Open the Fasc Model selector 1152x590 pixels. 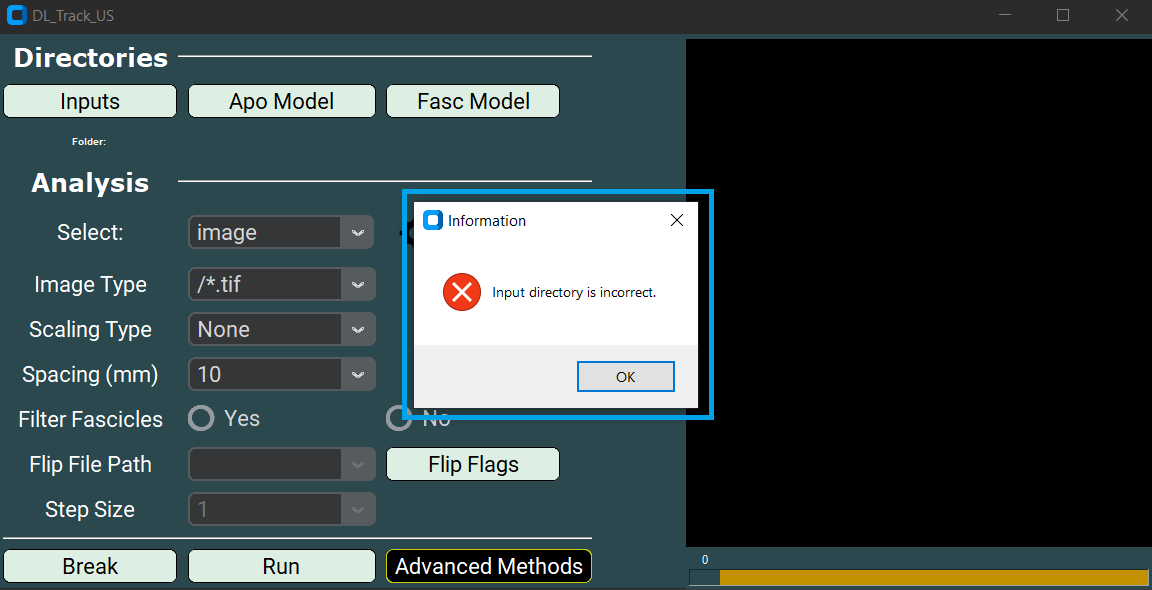point(472,101)
